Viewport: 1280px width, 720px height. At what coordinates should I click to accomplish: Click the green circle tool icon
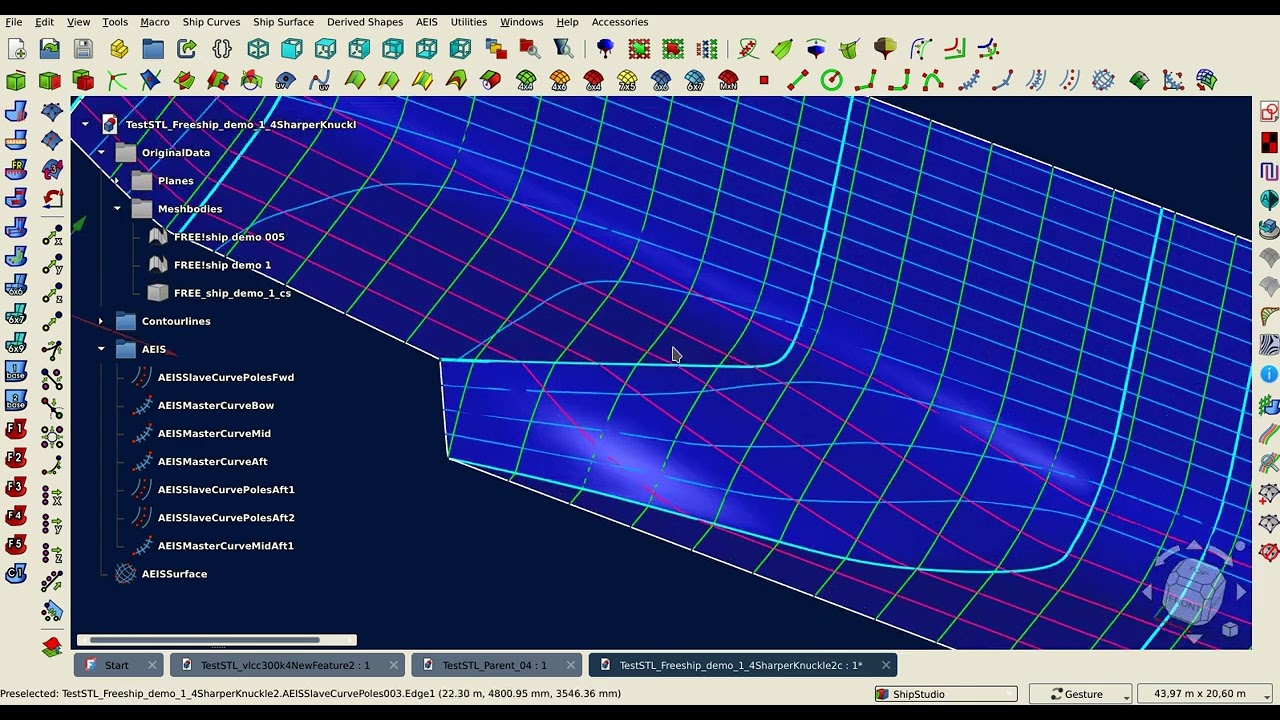[x=831, y=80]
